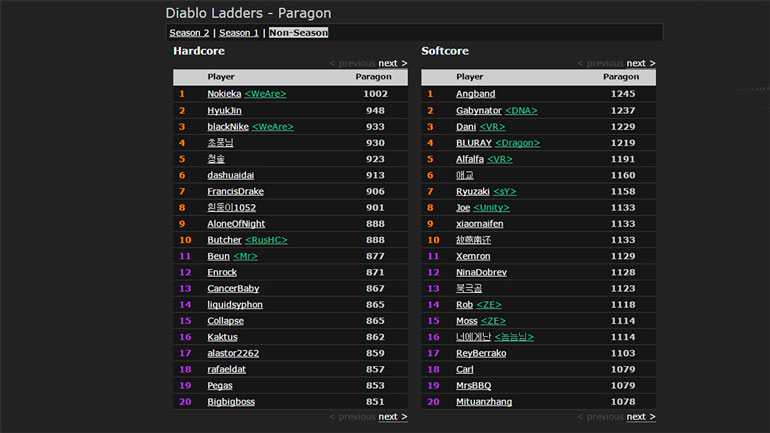Open the ZE clan link beside Moss
Screen dimensions: 770x433
click(494, 321)
